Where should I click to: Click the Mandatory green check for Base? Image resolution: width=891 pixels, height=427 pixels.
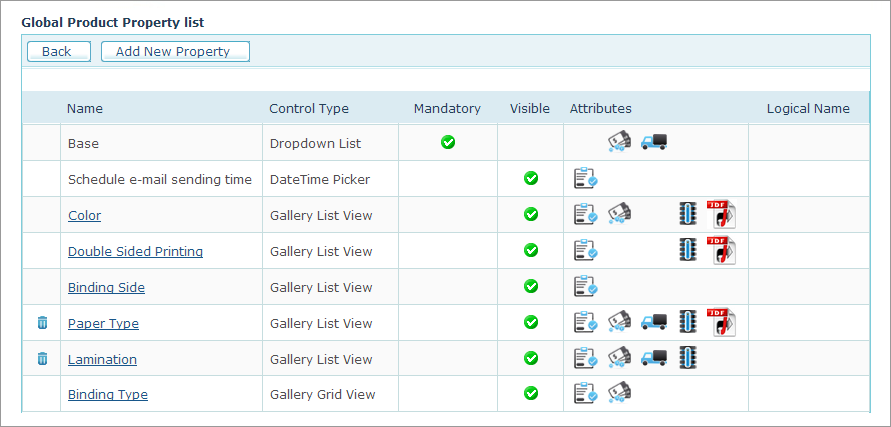pyautogui.click(x=448, y=142)
